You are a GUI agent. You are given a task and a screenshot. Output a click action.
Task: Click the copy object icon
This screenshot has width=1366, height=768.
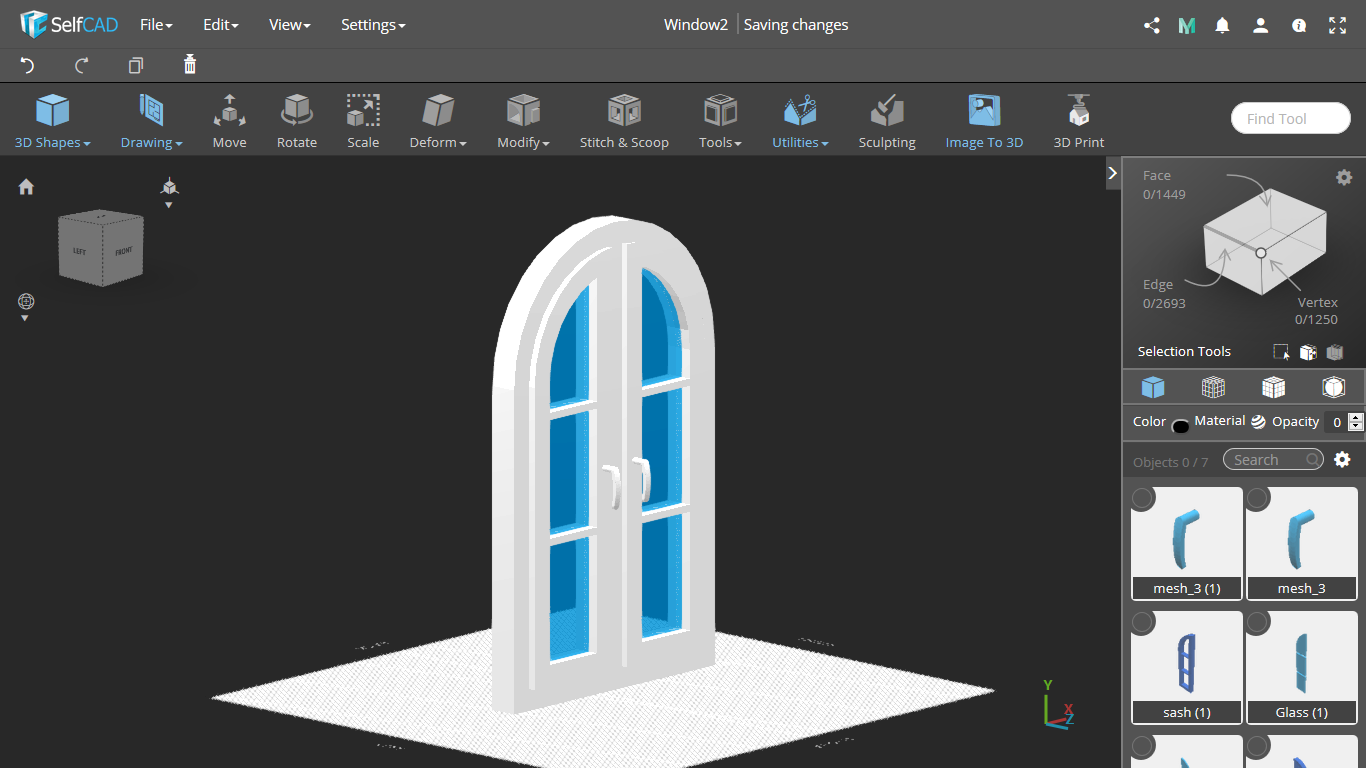pyautogui.click(x=136, y=65)
